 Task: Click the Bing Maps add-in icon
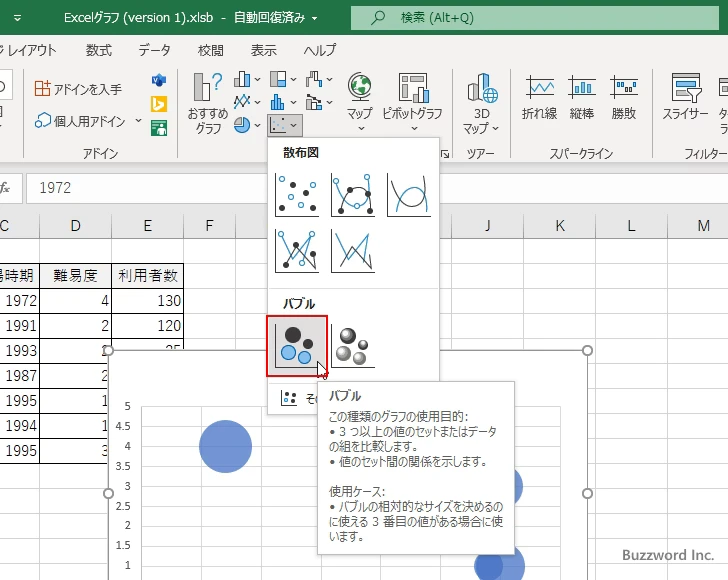pyautogui.click(x=159, y=104)
